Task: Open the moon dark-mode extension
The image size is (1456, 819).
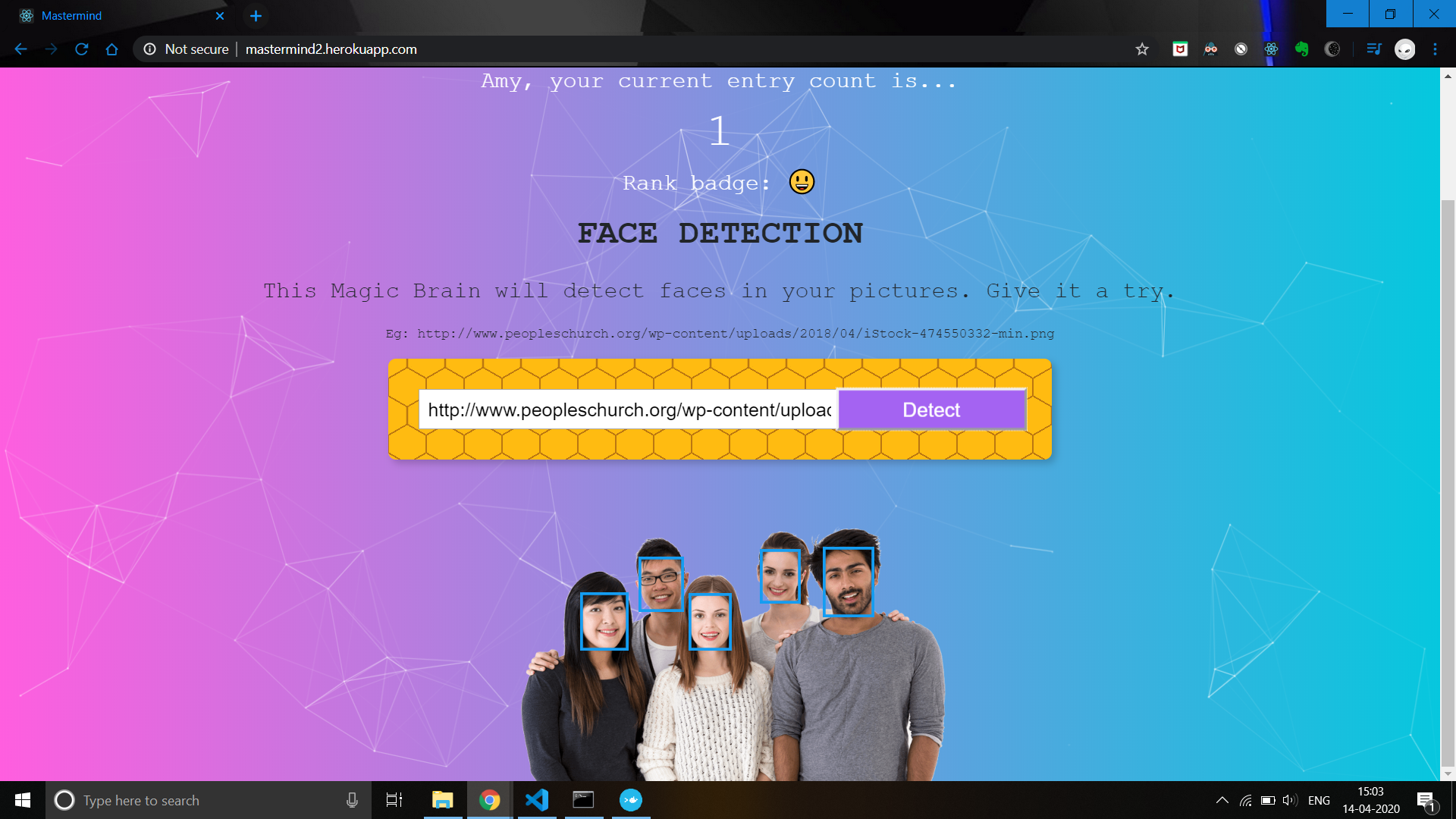Action: [1332, 49]
